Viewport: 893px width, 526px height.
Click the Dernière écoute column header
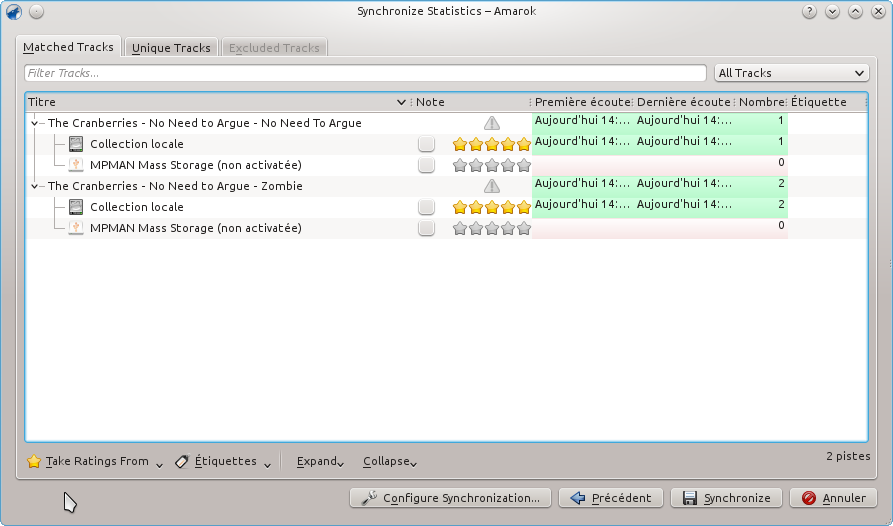684,102
